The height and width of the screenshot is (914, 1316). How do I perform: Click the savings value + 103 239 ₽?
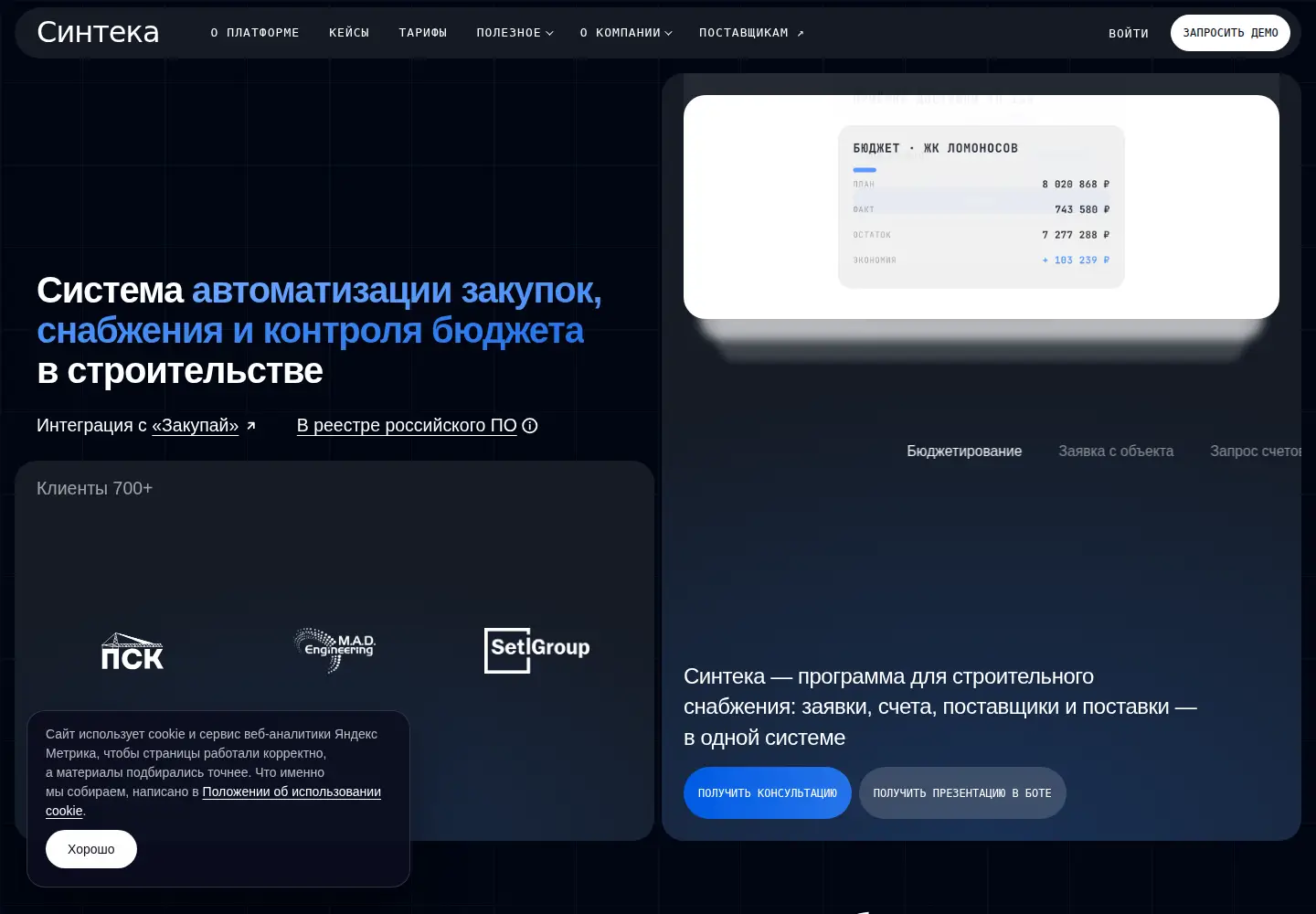point(1076,260)
